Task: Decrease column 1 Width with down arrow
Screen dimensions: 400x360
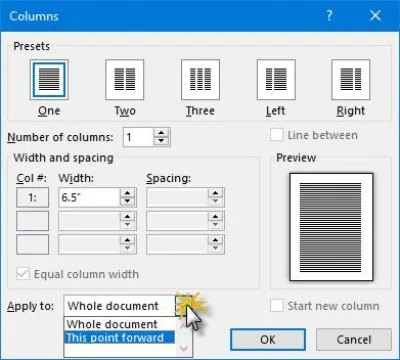Action: (x=127, y=201)
